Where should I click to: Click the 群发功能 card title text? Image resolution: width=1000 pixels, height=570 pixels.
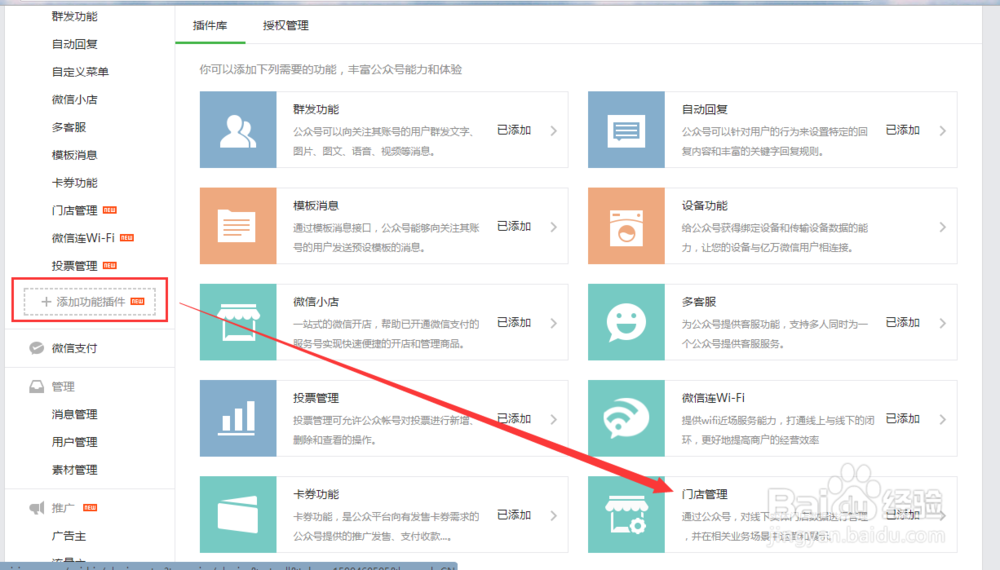tap(316, 110)
